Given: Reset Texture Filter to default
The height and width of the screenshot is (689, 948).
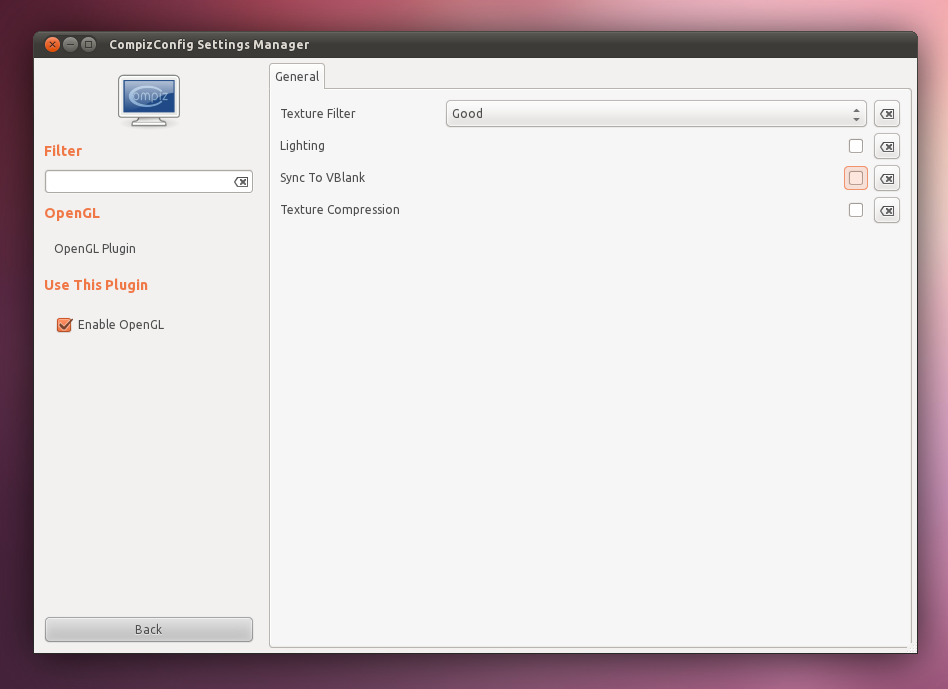Looking at the screenshot, I should coord(886,114).
